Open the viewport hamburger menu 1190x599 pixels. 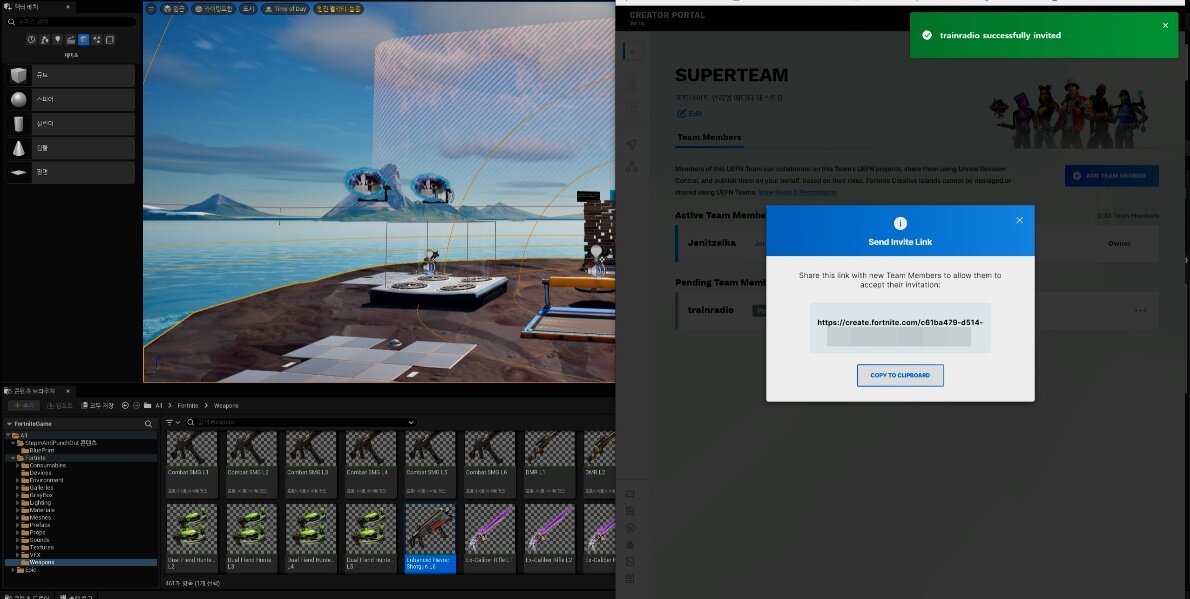pos(151,9)
